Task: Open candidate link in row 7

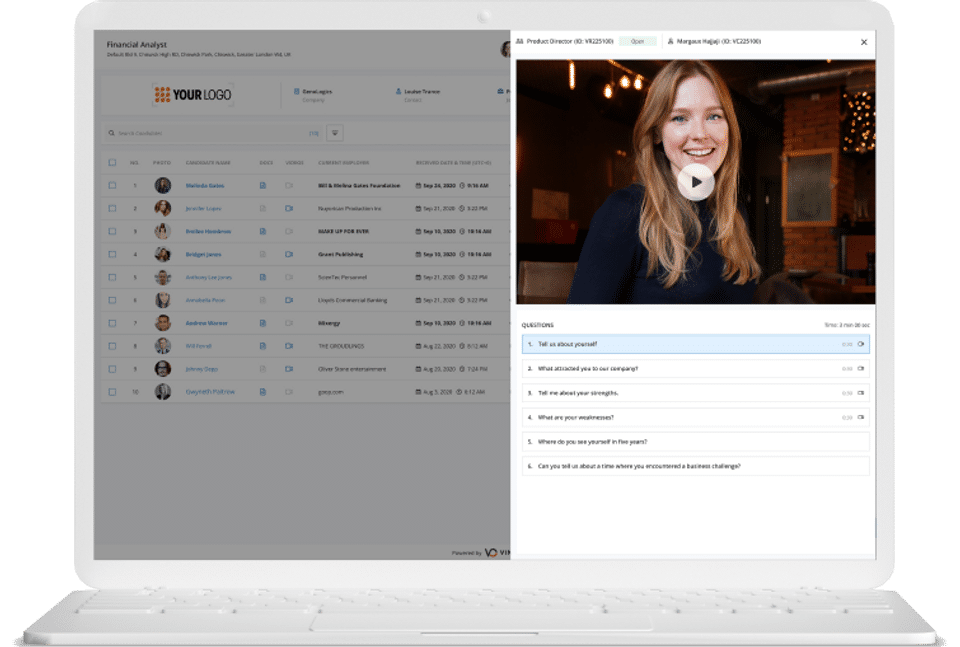Action: pyautogui.click(x=206, y=323)
